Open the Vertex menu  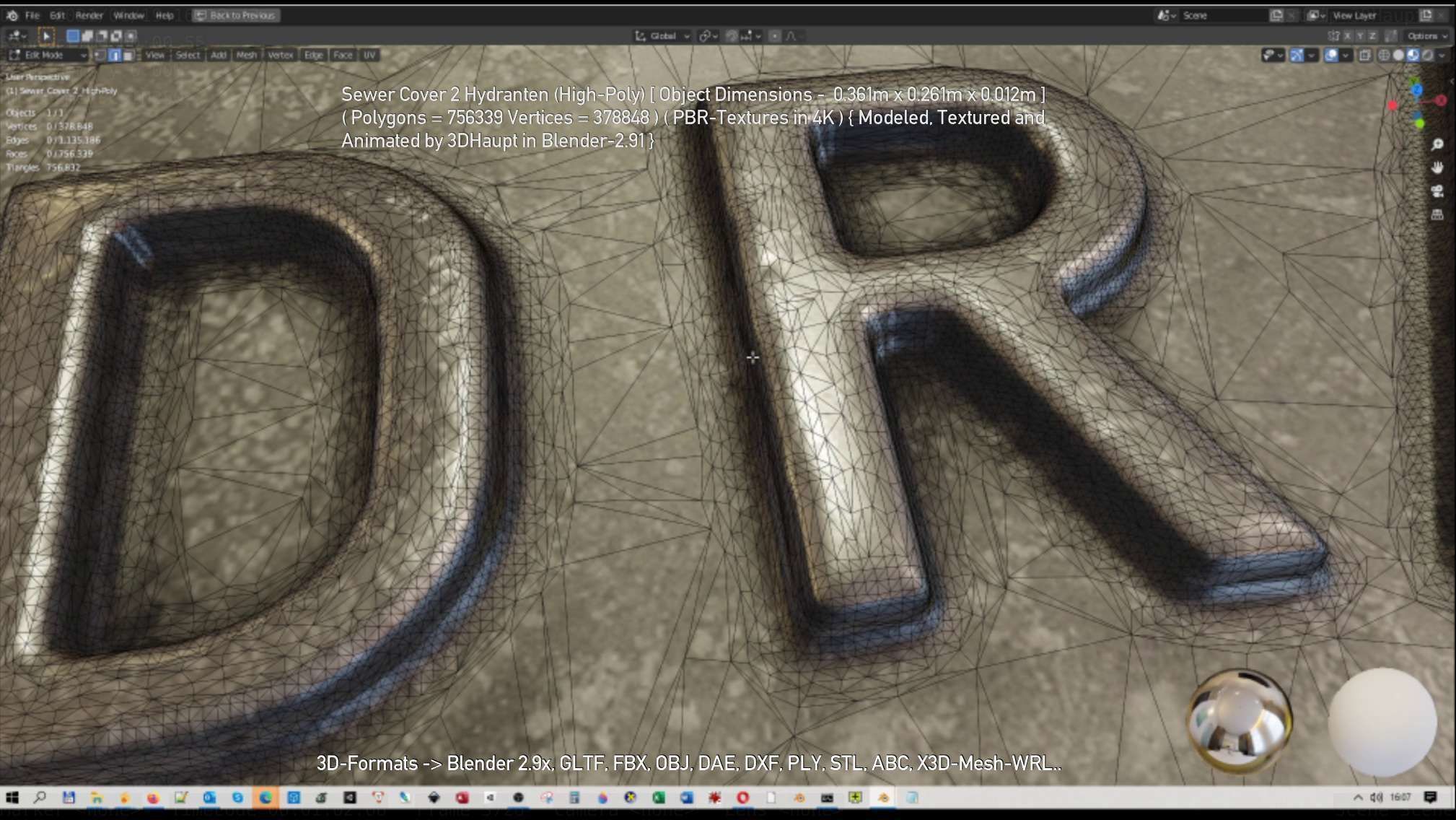pos(280,55)
